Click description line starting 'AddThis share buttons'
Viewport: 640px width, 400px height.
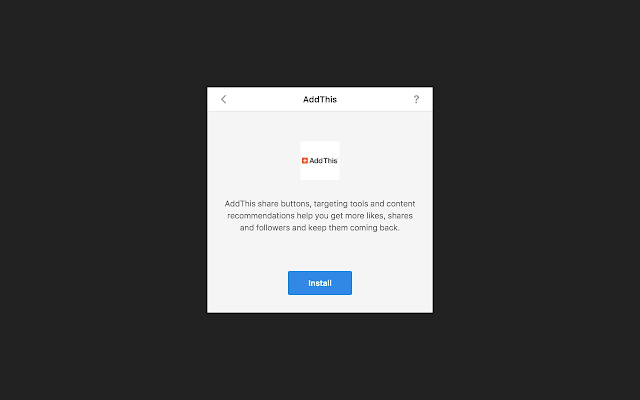tap(320, 204)
